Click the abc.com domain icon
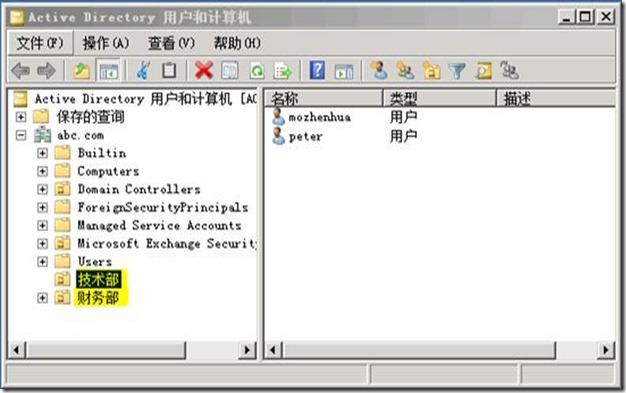The image size is (626, 393). 42,135
